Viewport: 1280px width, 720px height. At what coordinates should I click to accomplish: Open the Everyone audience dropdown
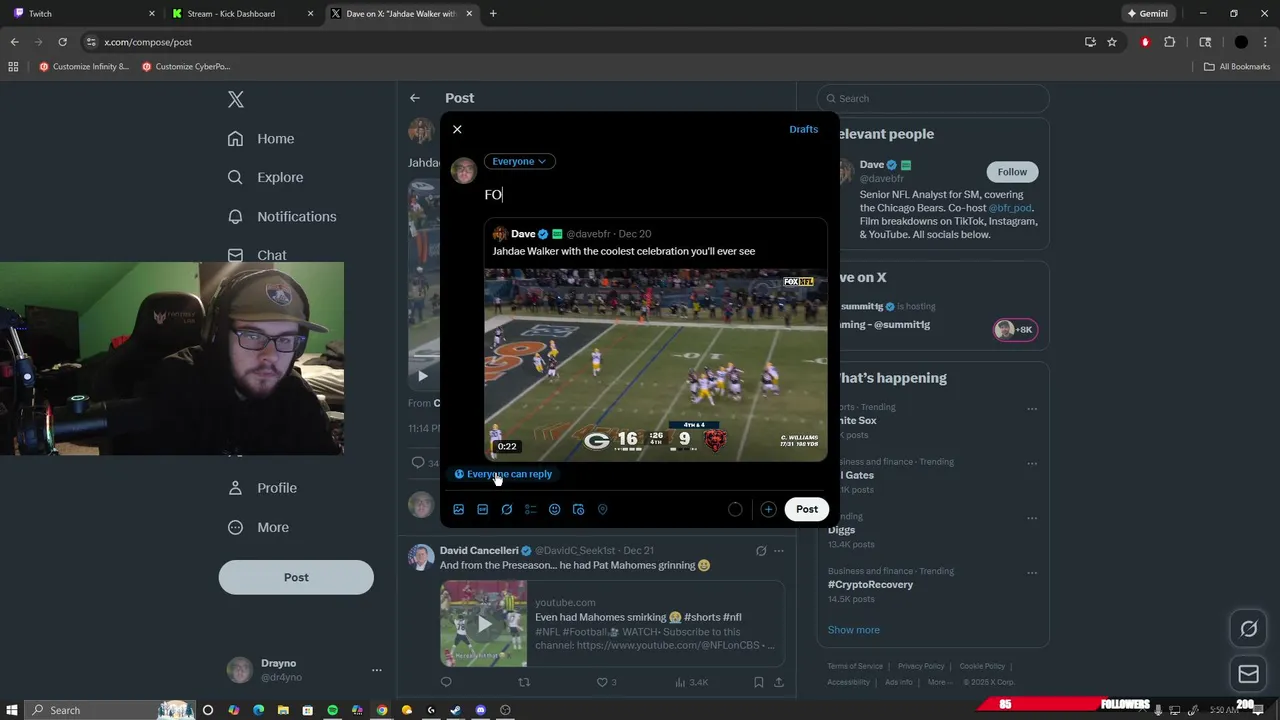click(x=519, y=161)
